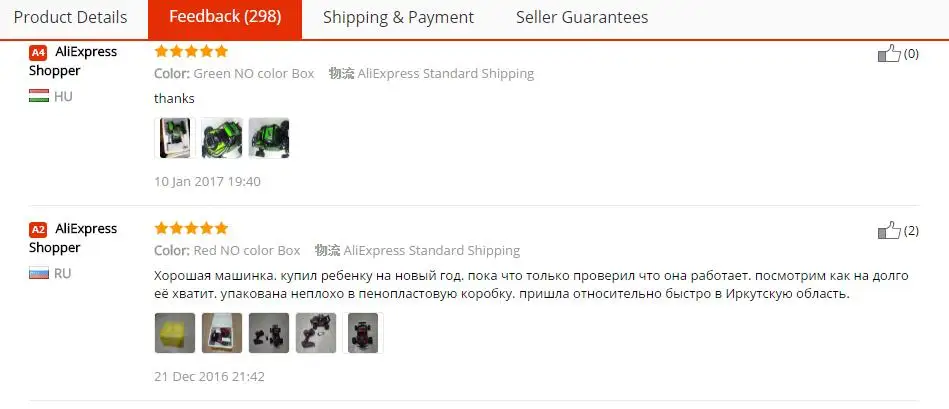The image size is (949, 409).
Task: Click the A4 member level badge
Action: pos(38,53)
